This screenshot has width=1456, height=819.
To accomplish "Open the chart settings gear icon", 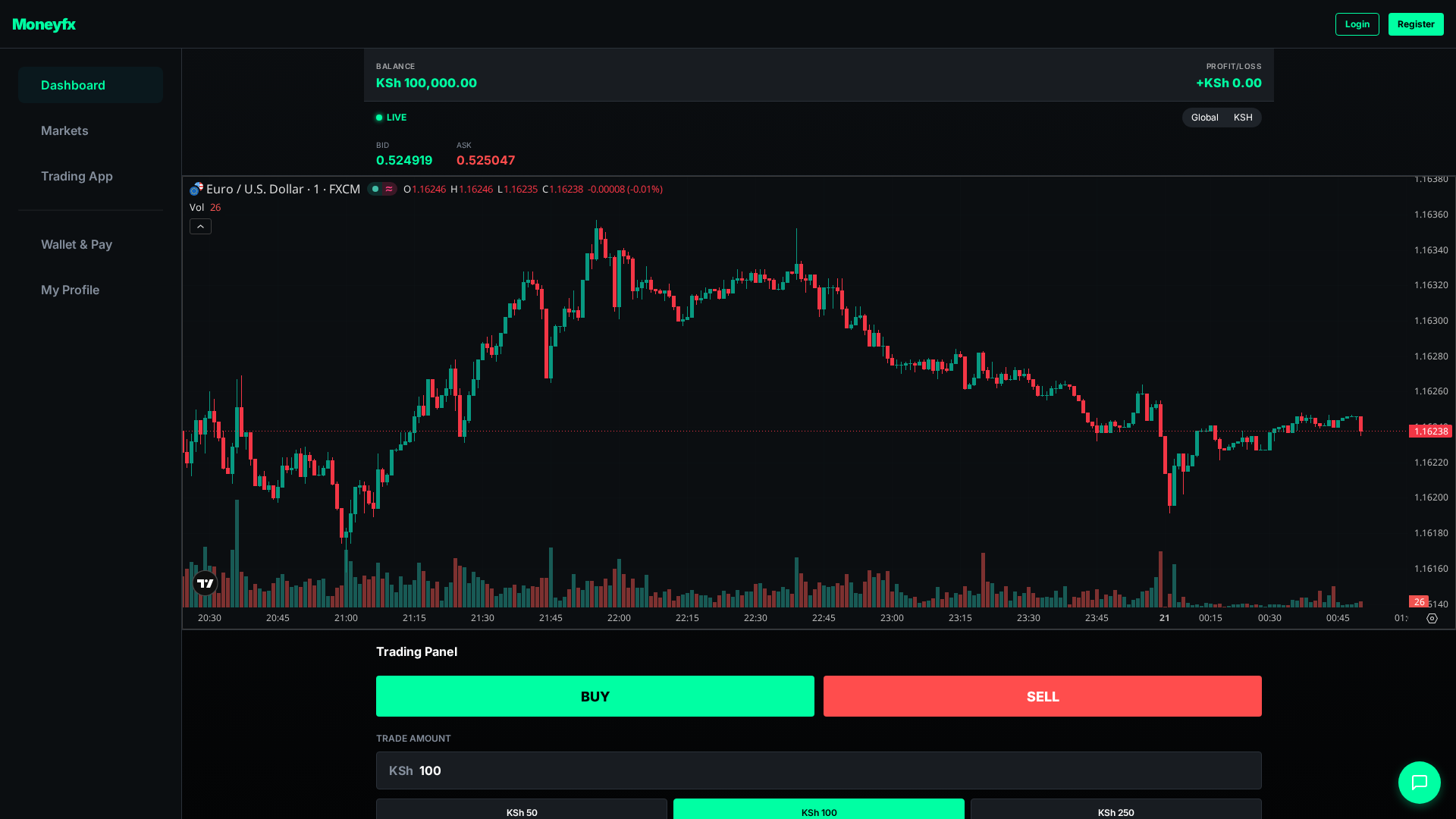I will coord(1432,618).
